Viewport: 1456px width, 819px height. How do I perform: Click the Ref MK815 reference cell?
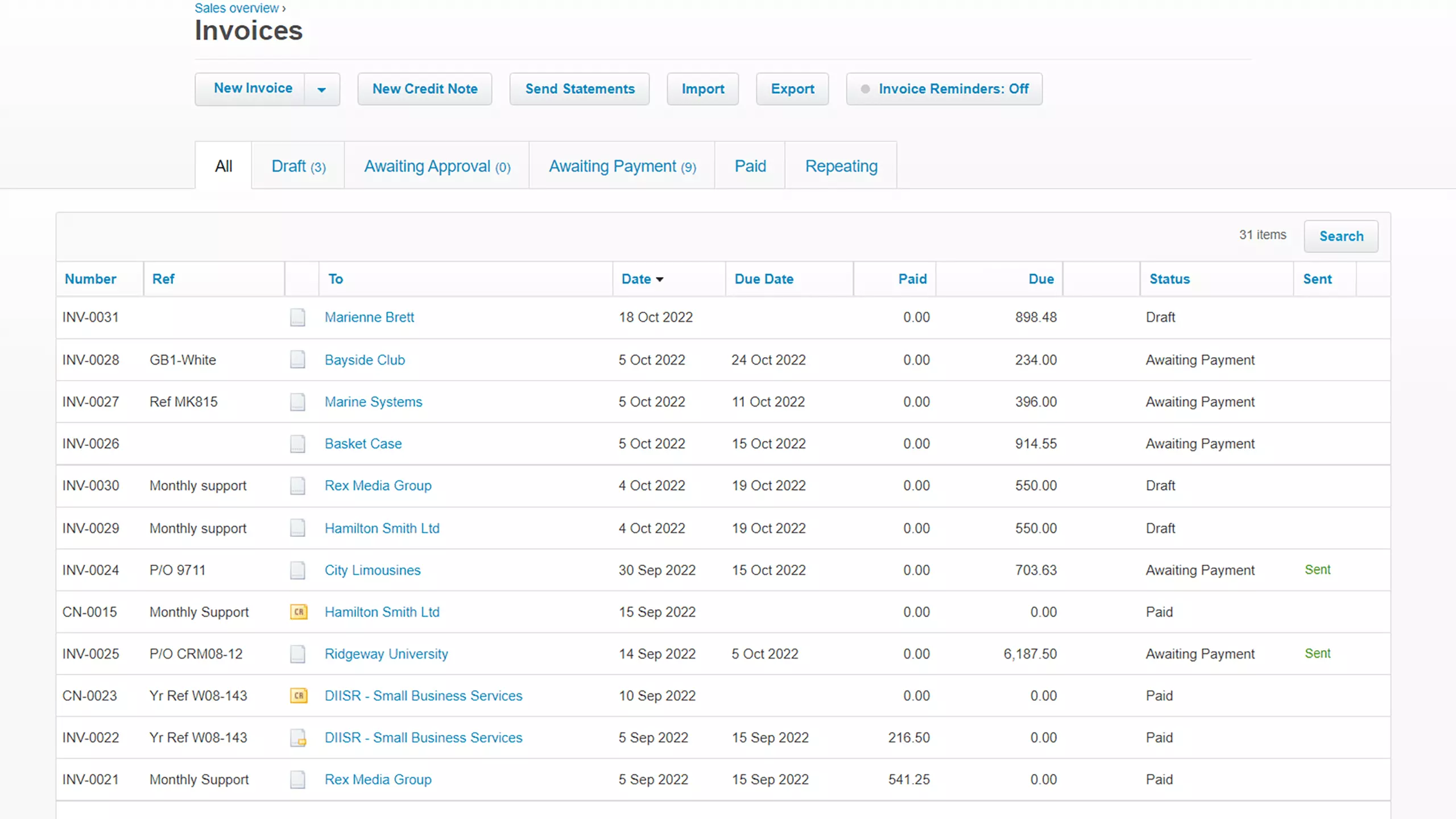click(x=183, y=402)
